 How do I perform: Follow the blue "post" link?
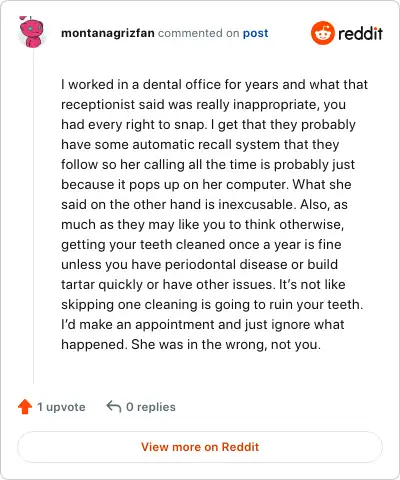[x=255, y=34]
